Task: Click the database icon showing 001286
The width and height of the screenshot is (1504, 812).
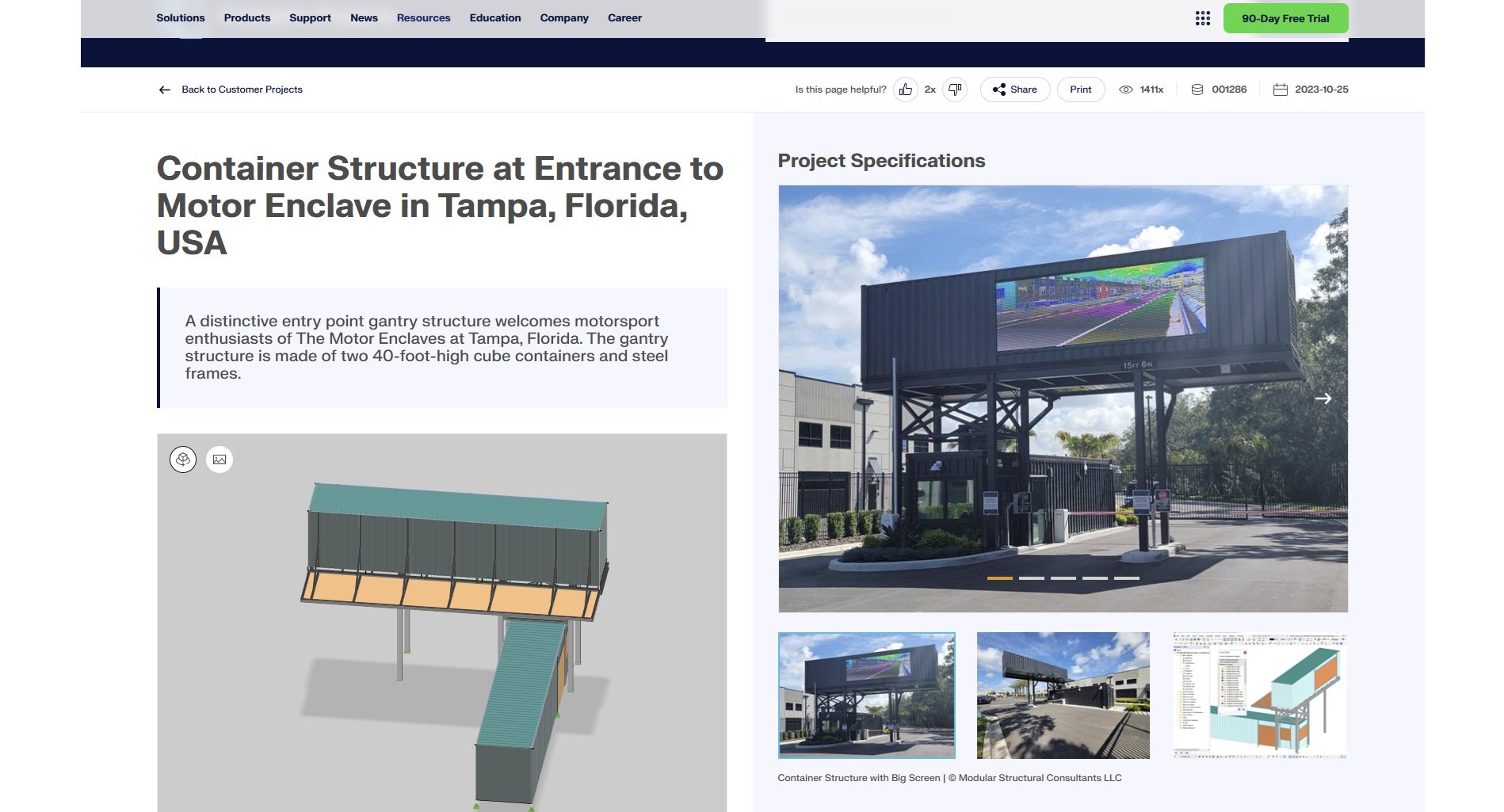Action: pyautogui.click(x=1196, y=89)
